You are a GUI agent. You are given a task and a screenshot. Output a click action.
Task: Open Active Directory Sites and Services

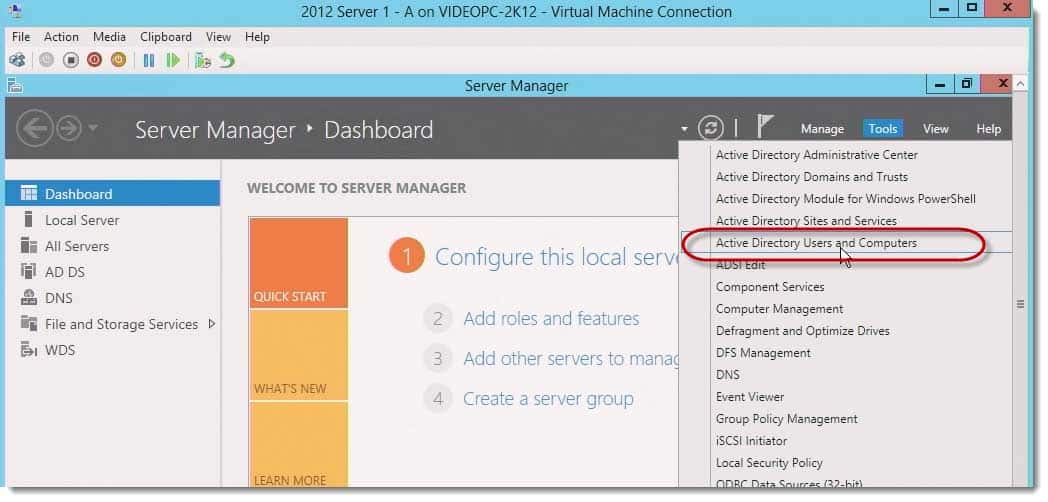[806, 221]
